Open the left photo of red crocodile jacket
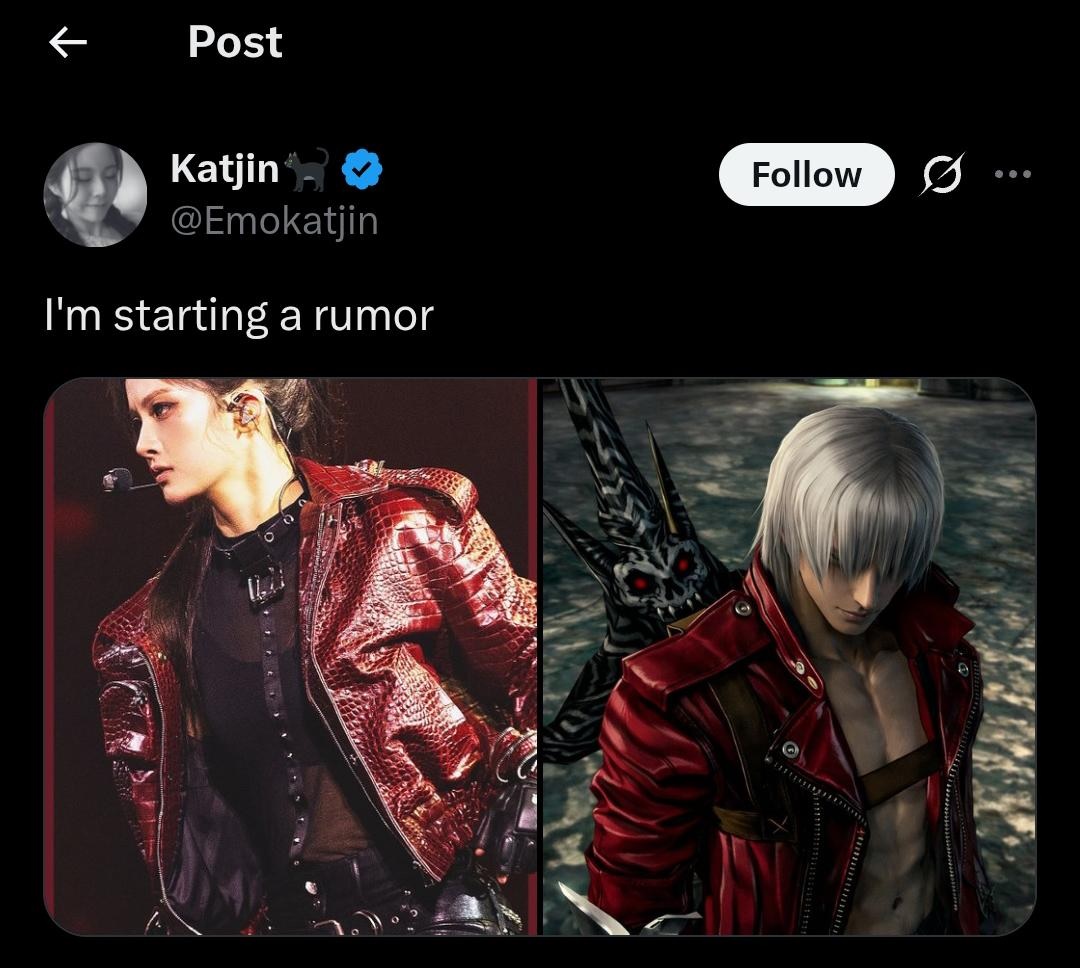The image size is (1080, 968). pos(290,657)
